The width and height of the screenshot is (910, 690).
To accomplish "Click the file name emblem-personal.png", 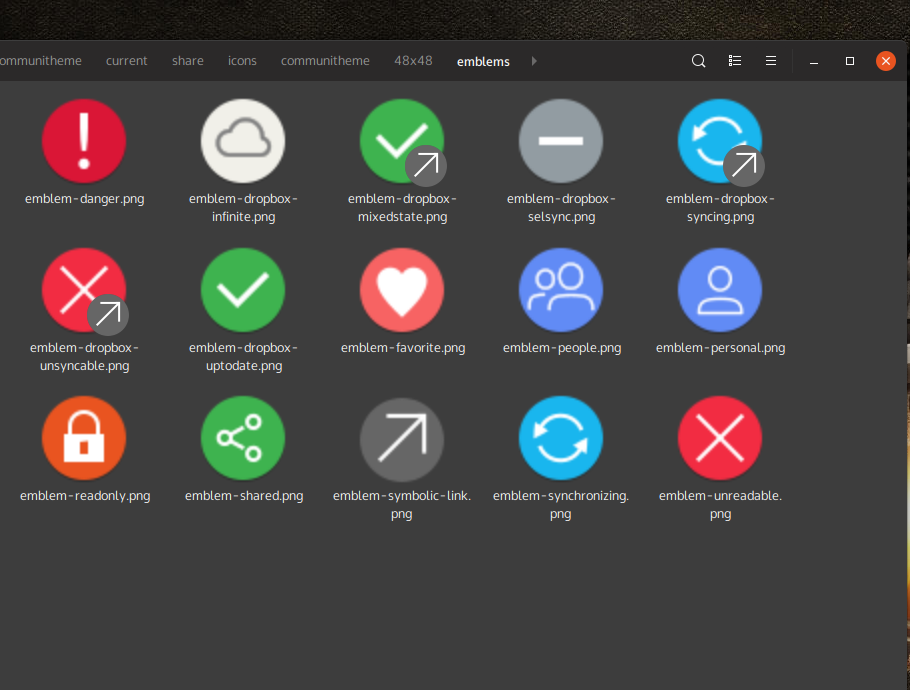I will point(720,348).
